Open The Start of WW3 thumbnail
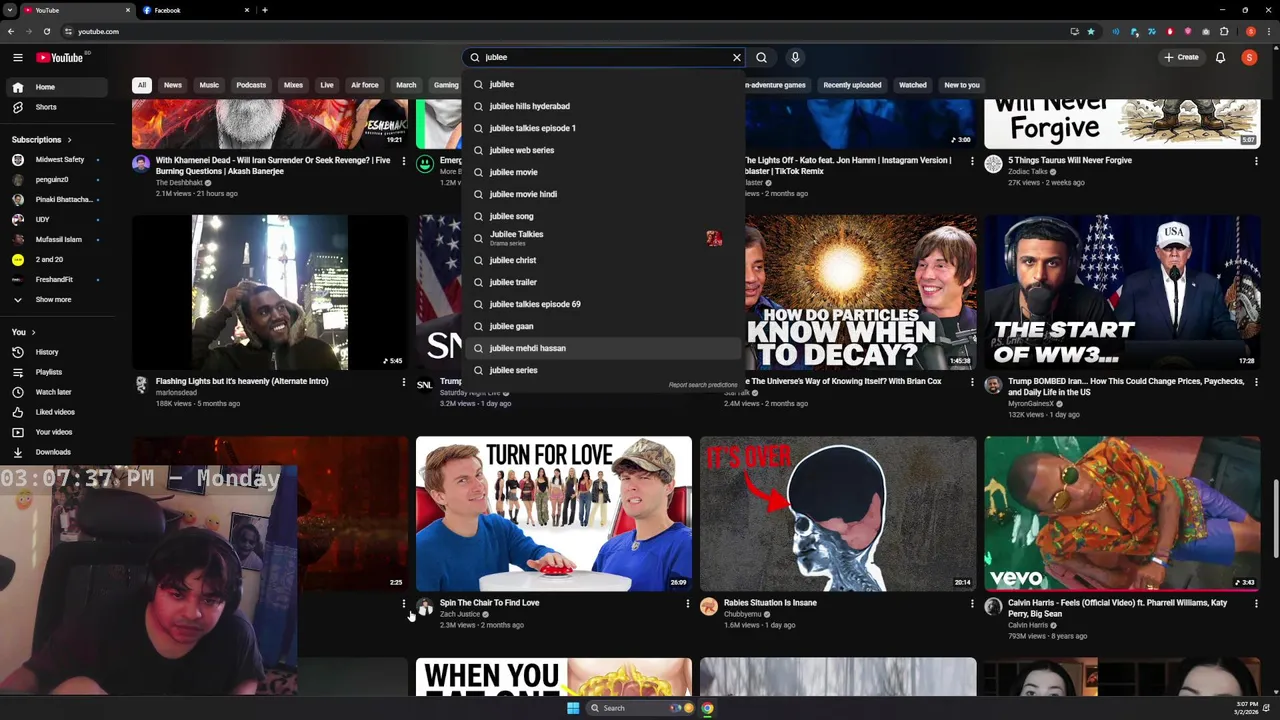This screenshot has height=720, width=1280. 1122,292
